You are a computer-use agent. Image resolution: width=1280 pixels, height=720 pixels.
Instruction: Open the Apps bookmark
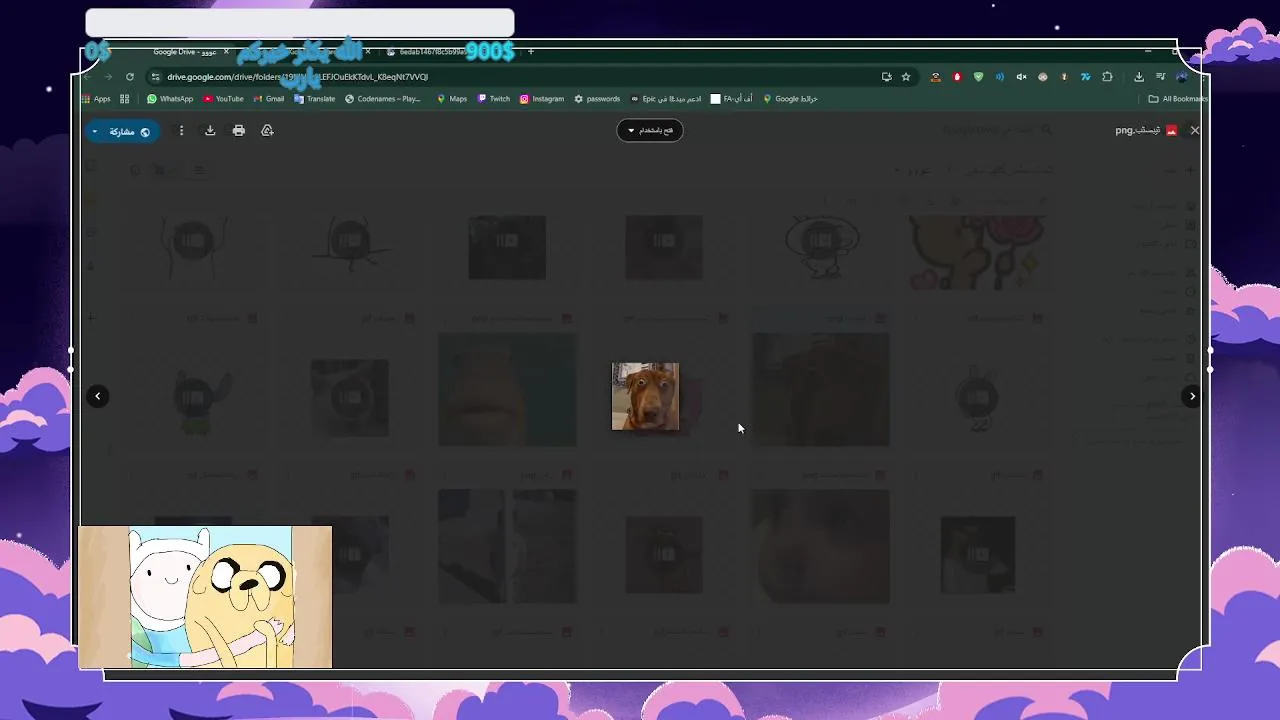tap(96, 99)
